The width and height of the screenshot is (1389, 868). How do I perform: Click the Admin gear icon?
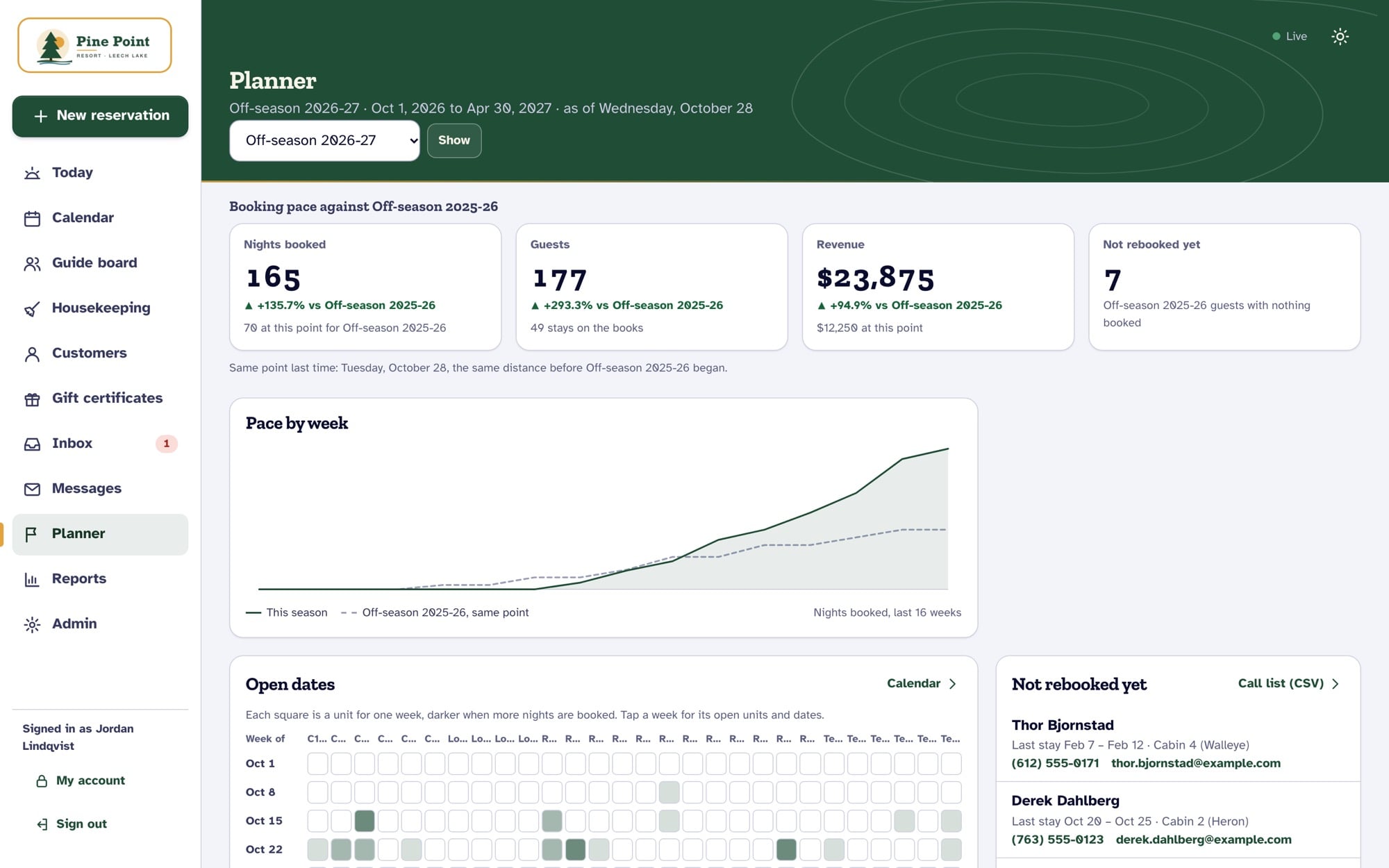(32, 624)
